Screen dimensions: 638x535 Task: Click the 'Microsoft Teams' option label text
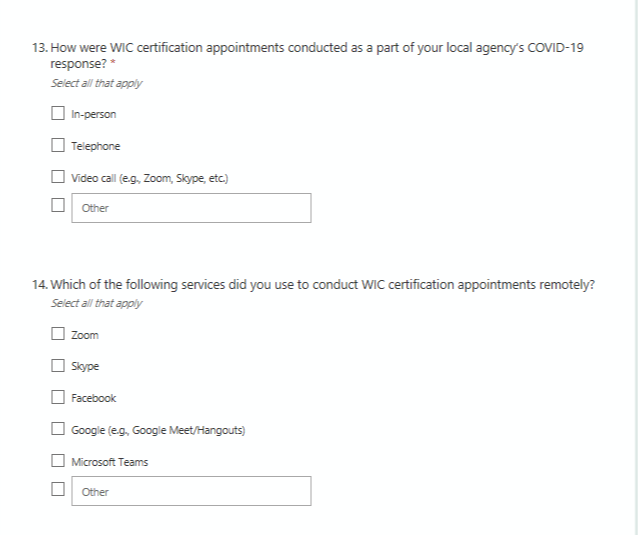click(110, 462)
